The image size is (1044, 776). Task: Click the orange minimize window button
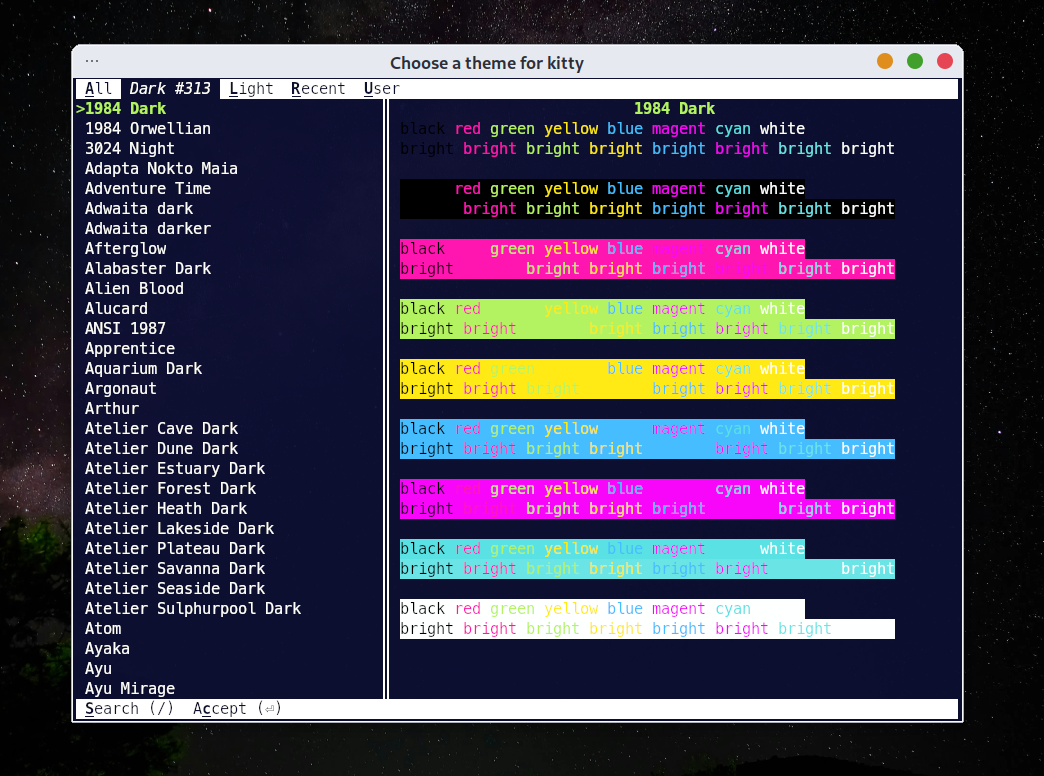pos(885,61)
